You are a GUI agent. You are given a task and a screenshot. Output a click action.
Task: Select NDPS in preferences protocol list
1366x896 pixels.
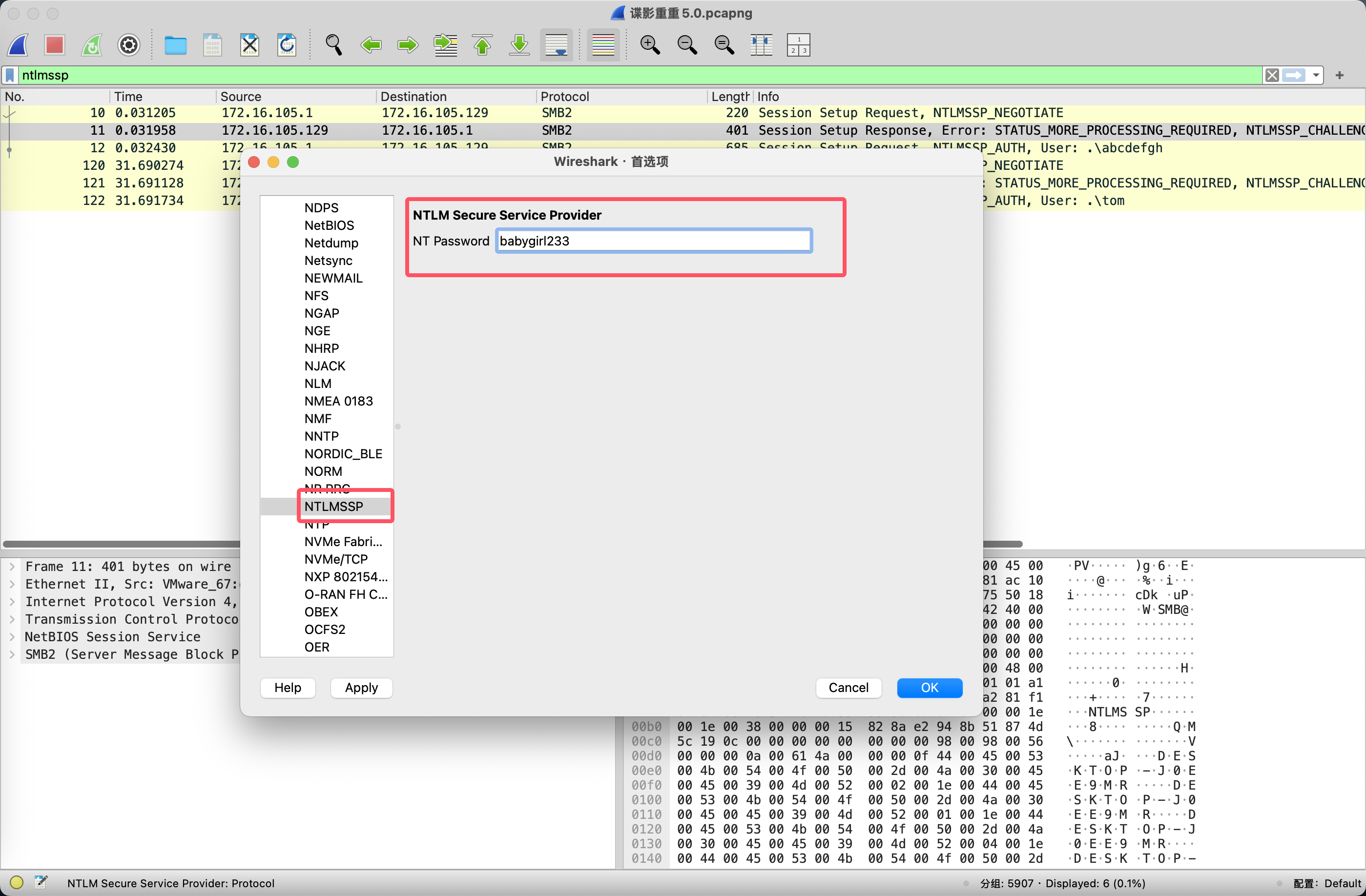[327, 208]
